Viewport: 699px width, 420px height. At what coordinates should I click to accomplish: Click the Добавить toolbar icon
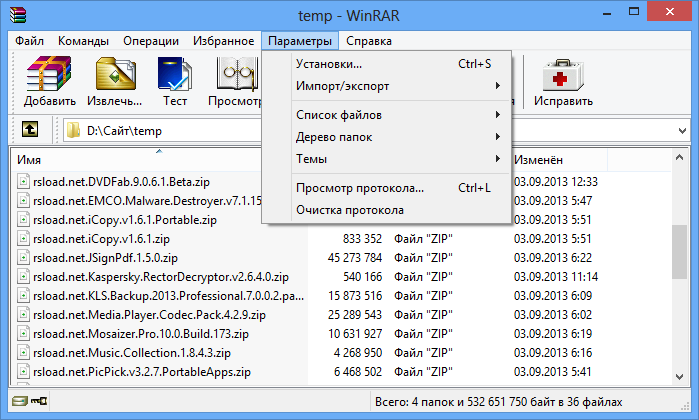tap(49, 74)
